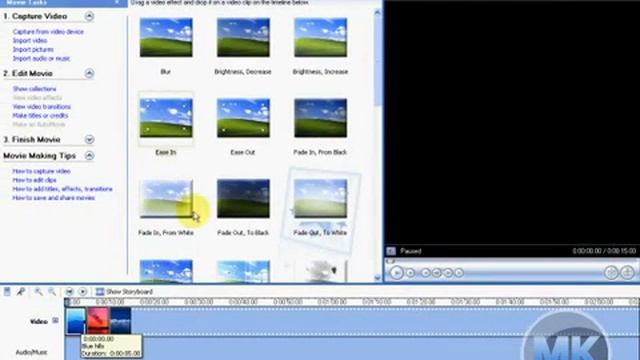640x360 pixels.
Task: Step to previous frame in preview
Action: click(x=437, y=273)
